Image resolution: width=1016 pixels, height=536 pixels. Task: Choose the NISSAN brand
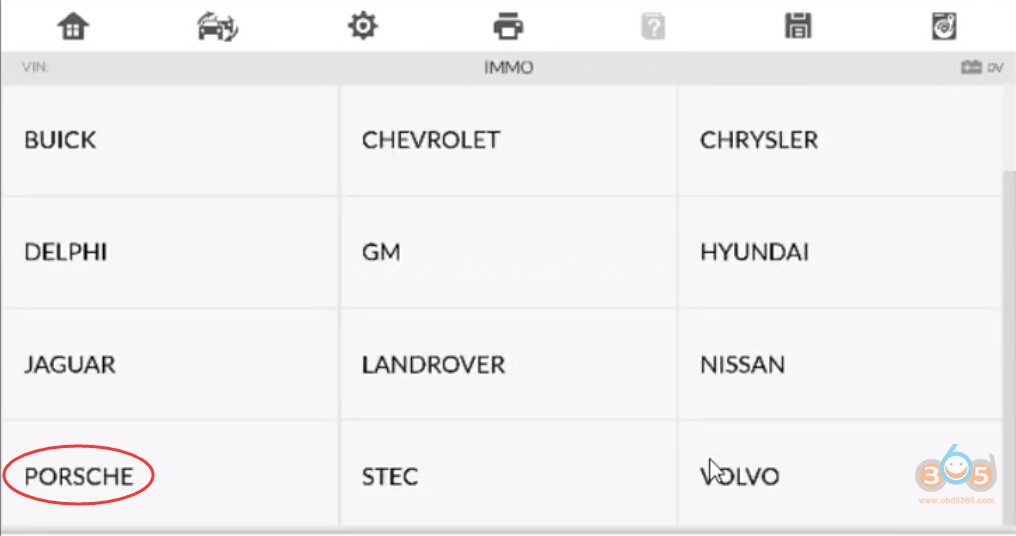click(840, 364)
